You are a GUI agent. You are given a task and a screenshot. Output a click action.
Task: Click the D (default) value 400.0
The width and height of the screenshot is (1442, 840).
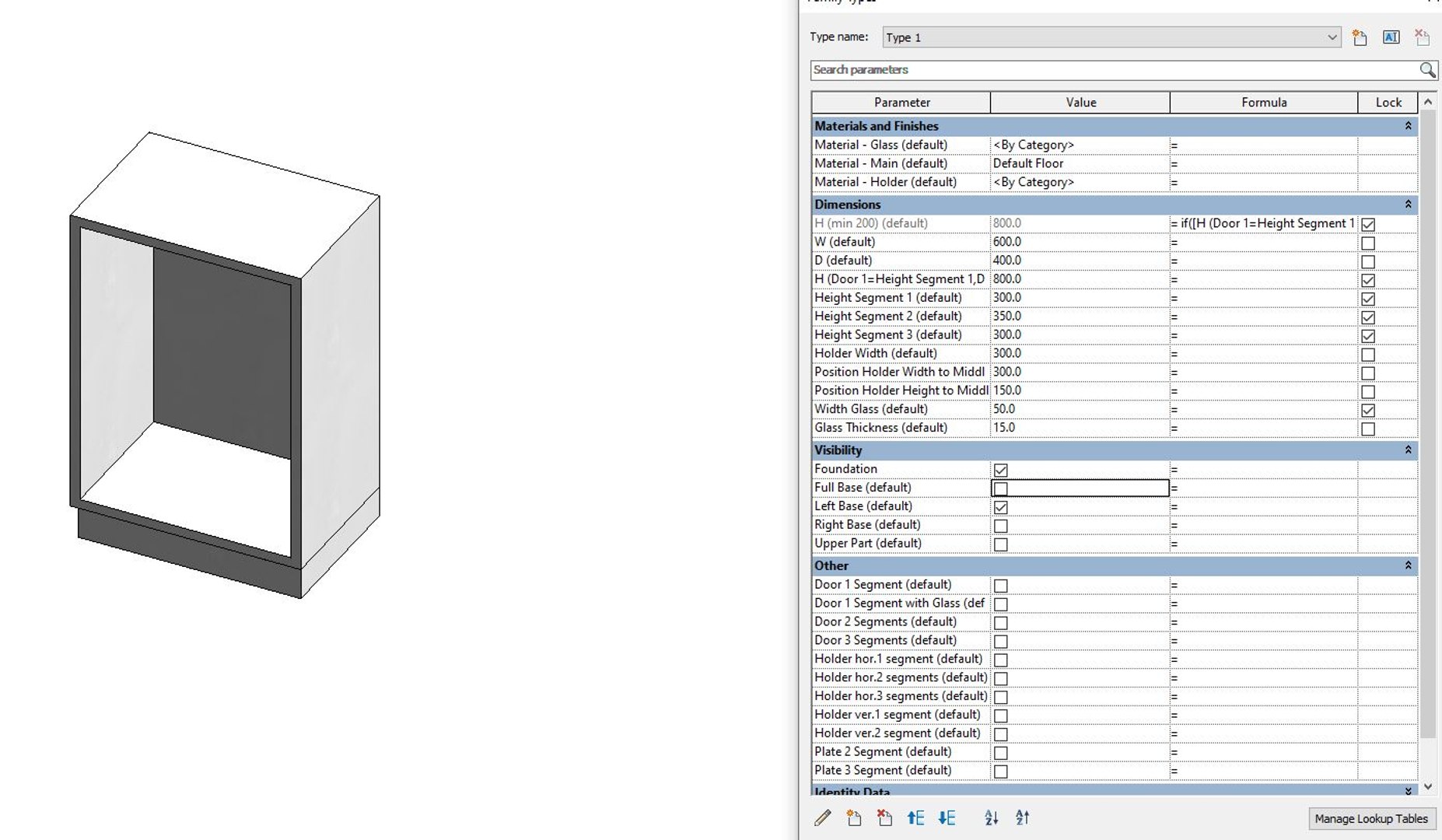(x=1080, y=261)
